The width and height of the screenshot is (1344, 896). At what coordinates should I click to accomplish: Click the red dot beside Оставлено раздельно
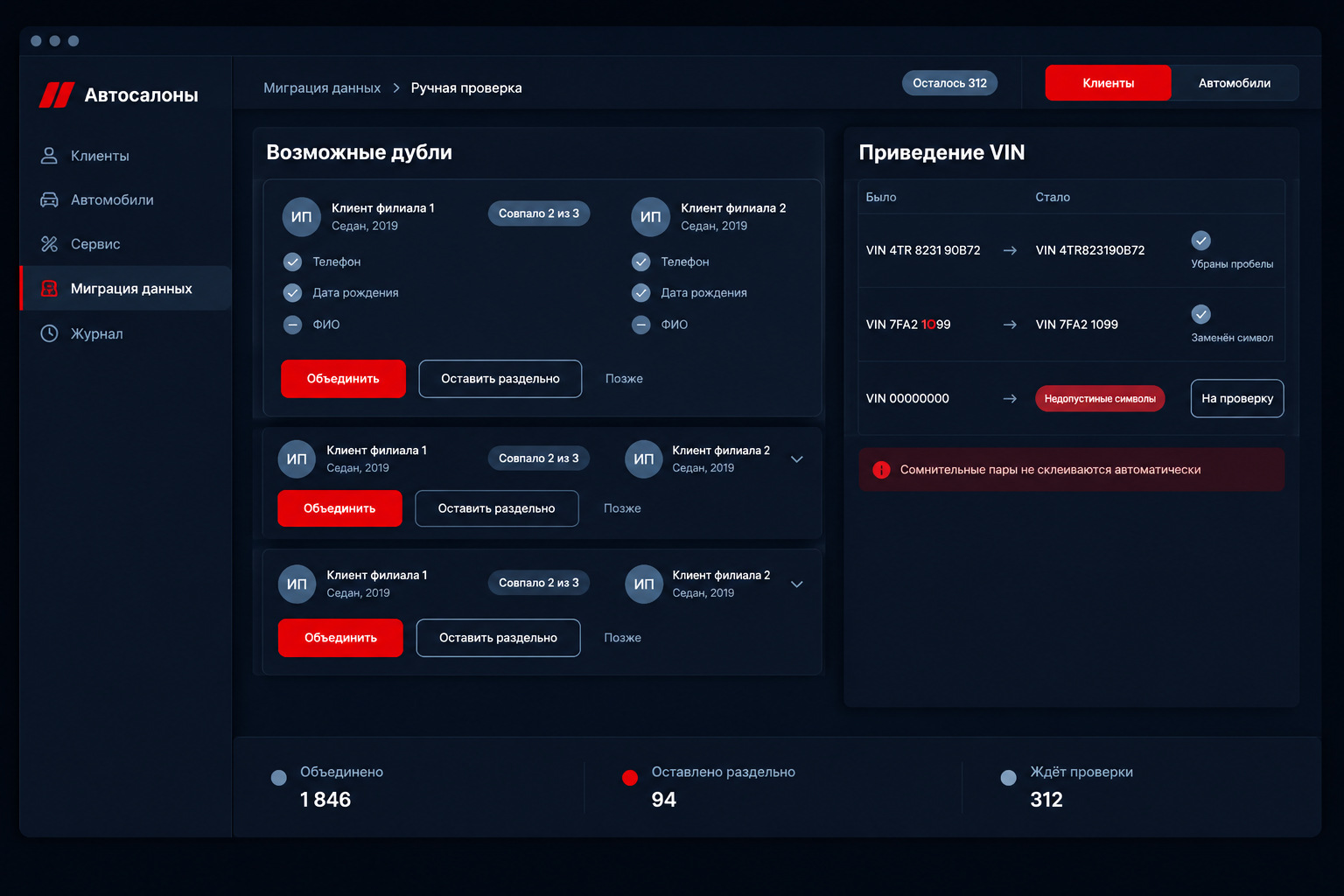pos(629,777)
